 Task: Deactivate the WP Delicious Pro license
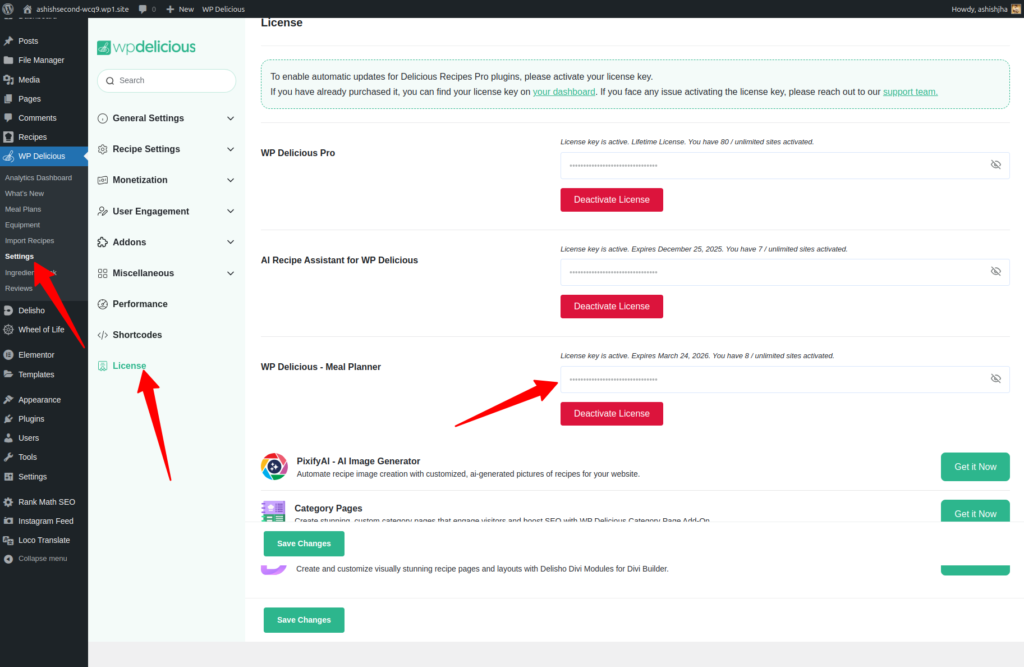tap(611, 200)
